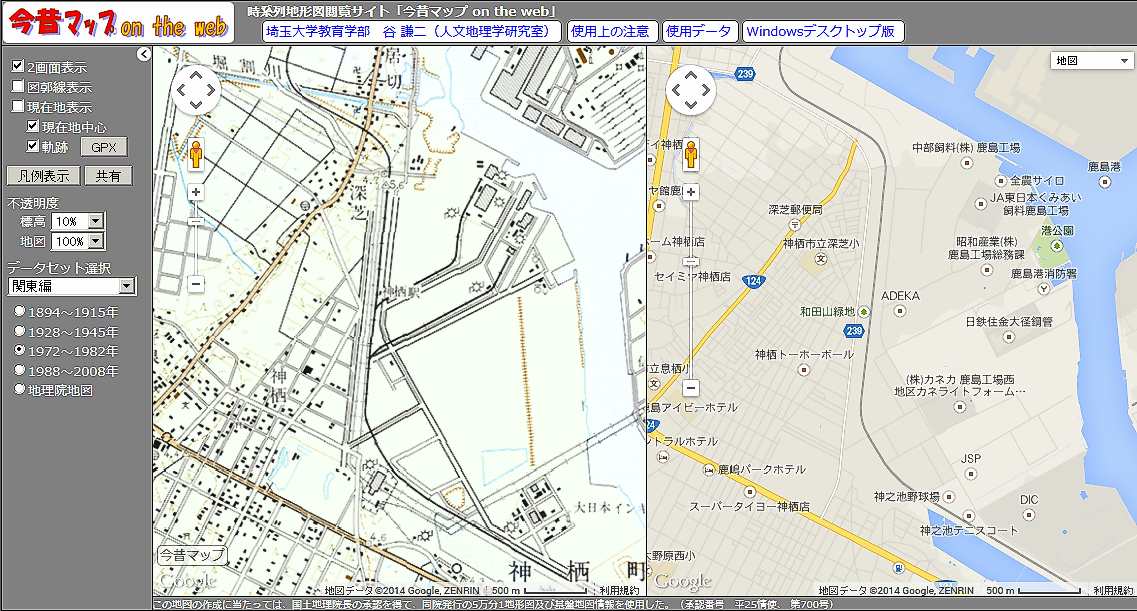Zoom out on the left historical map
Image resolution: width=1137 pixels, height=611 pixels.
click(195, 284)
